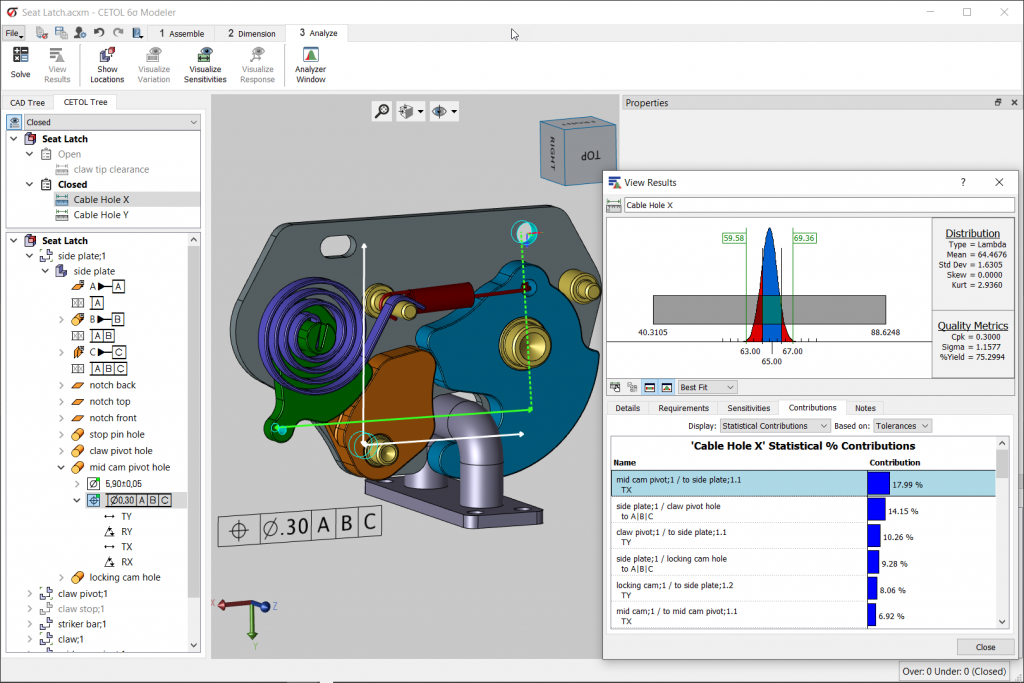The image size is (1024, 683).
Task: Collapse the Closed group in CETOL Tree
Action: click(x=29, y=184)
